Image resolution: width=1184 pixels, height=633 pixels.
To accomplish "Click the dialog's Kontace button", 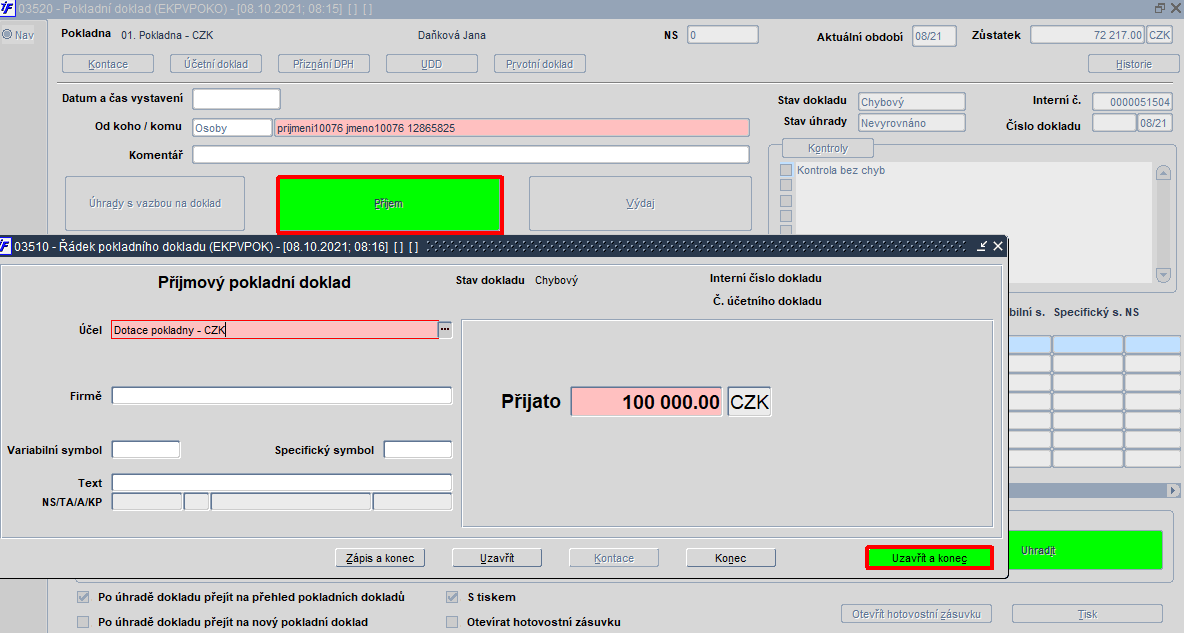I will pos(614,557).
